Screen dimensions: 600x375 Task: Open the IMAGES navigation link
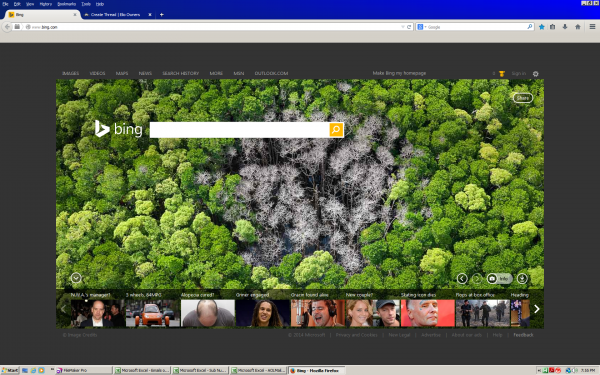70,73
